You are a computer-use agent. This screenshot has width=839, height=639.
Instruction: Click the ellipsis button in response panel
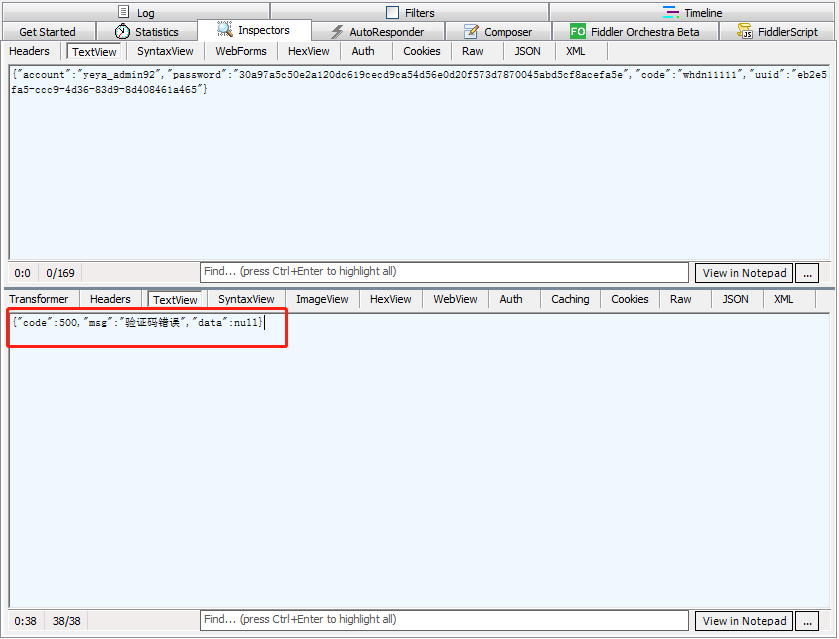click(808, 621)
